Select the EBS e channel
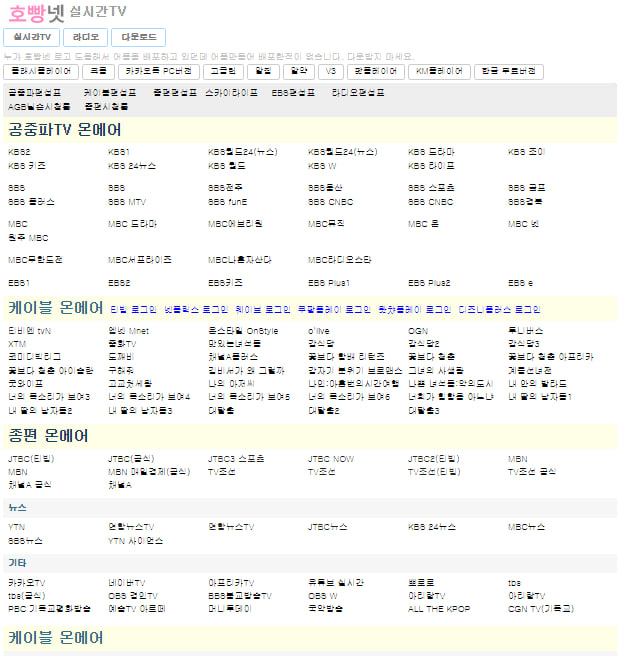The image size is (620, 656). 520,283
